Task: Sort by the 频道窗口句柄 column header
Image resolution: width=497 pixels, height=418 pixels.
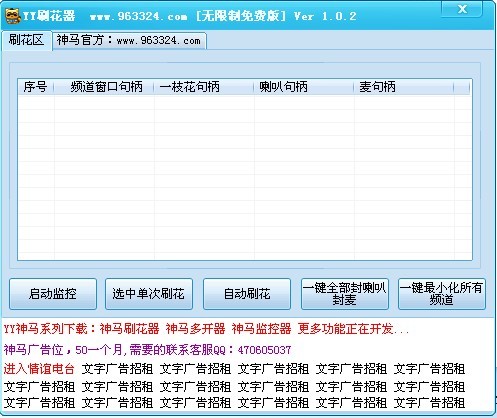Action: 104,87
